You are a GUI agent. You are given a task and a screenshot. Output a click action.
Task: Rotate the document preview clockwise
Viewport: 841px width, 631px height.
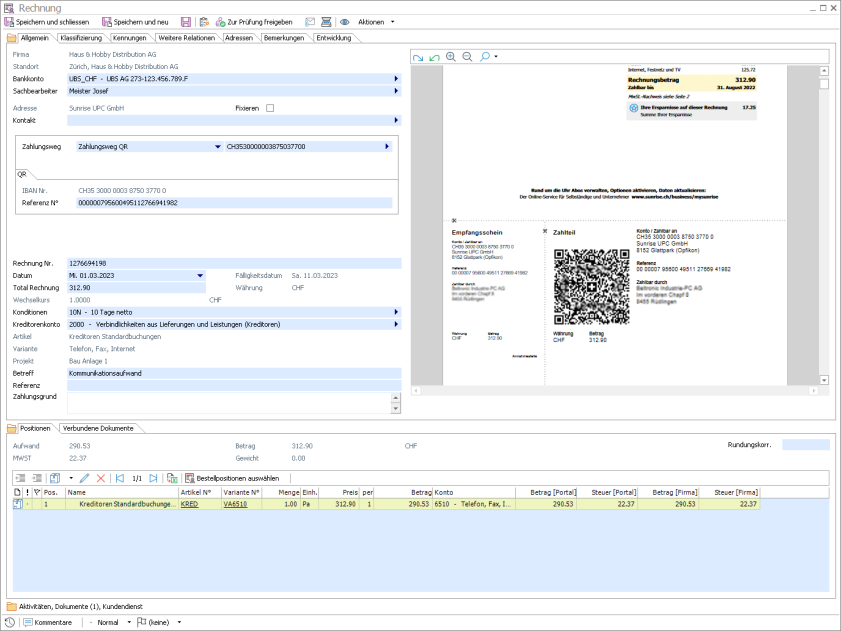(x=419, y=57)
